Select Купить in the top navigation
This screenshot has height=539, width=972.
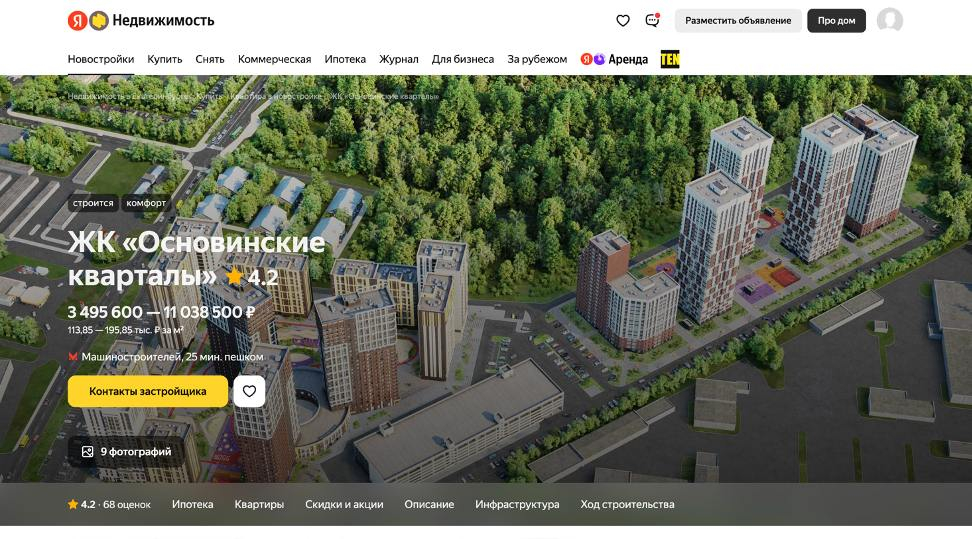(164, 59)
